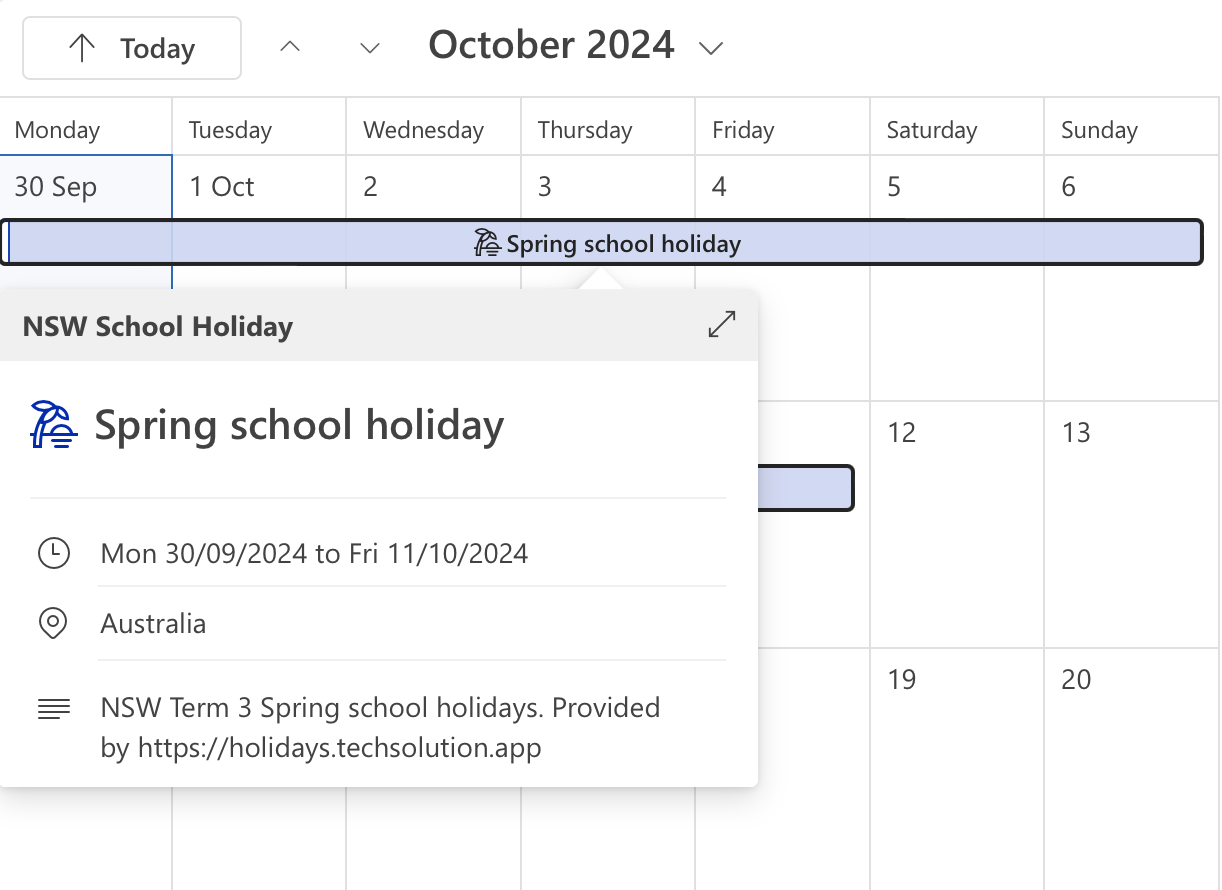Click the notes icon beside the event description
This screenshot has width=1222, height=890.
[x=54, y=709]
